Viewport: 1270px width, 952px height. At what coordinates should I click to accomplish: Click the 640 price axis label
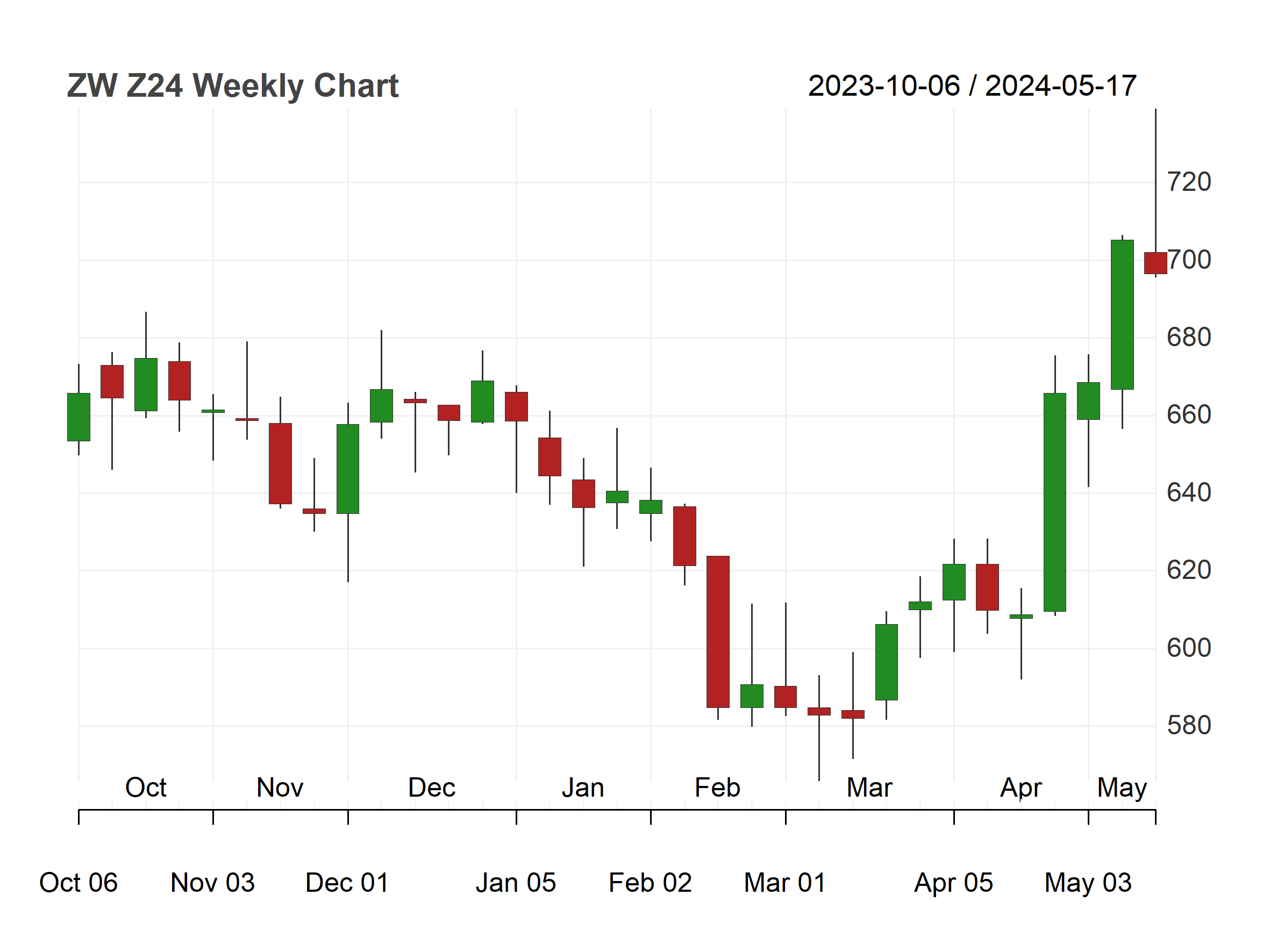click(1189, 492)
